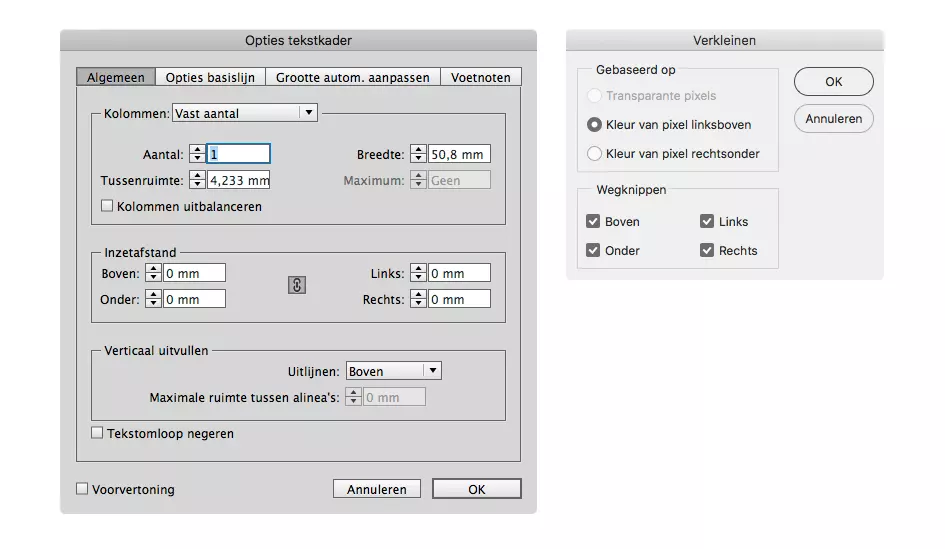Click the Links inset stepper arrows
The height and width of the screenshot is (549, 945).
[418, 273]
